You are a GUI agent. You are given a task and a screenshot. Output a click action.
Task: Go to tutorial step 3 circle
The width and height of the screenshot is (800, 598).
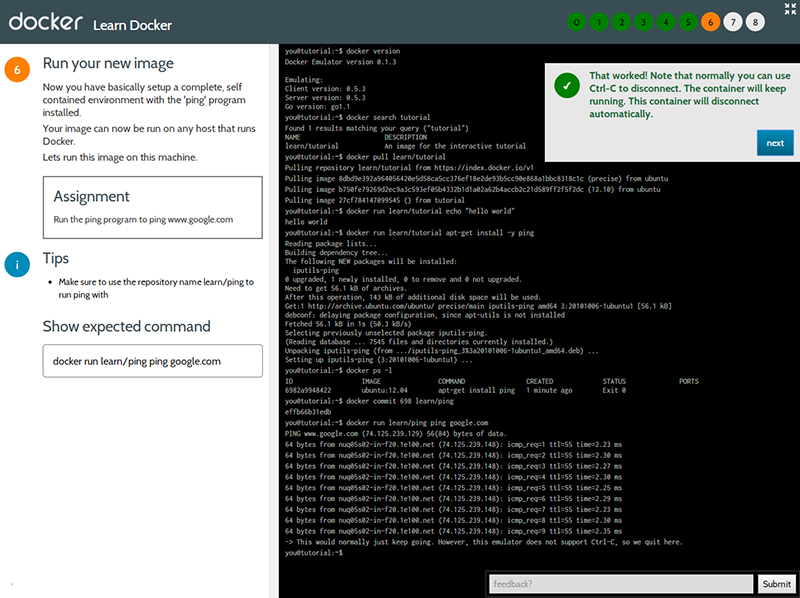(x=643, y=22)
